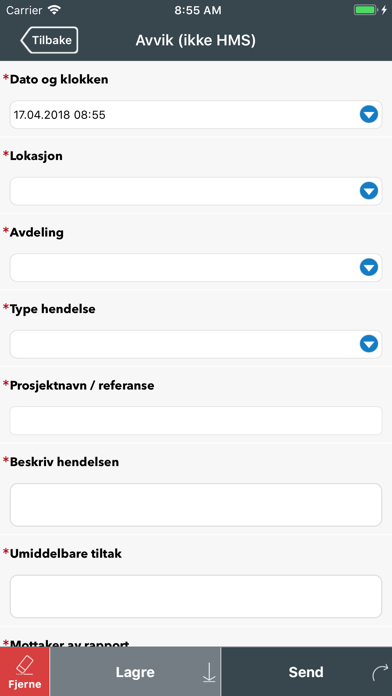392x696 pixels.
Task: Expand the Lokasjon dropdown arrow
Action: (x=368, y=191)
